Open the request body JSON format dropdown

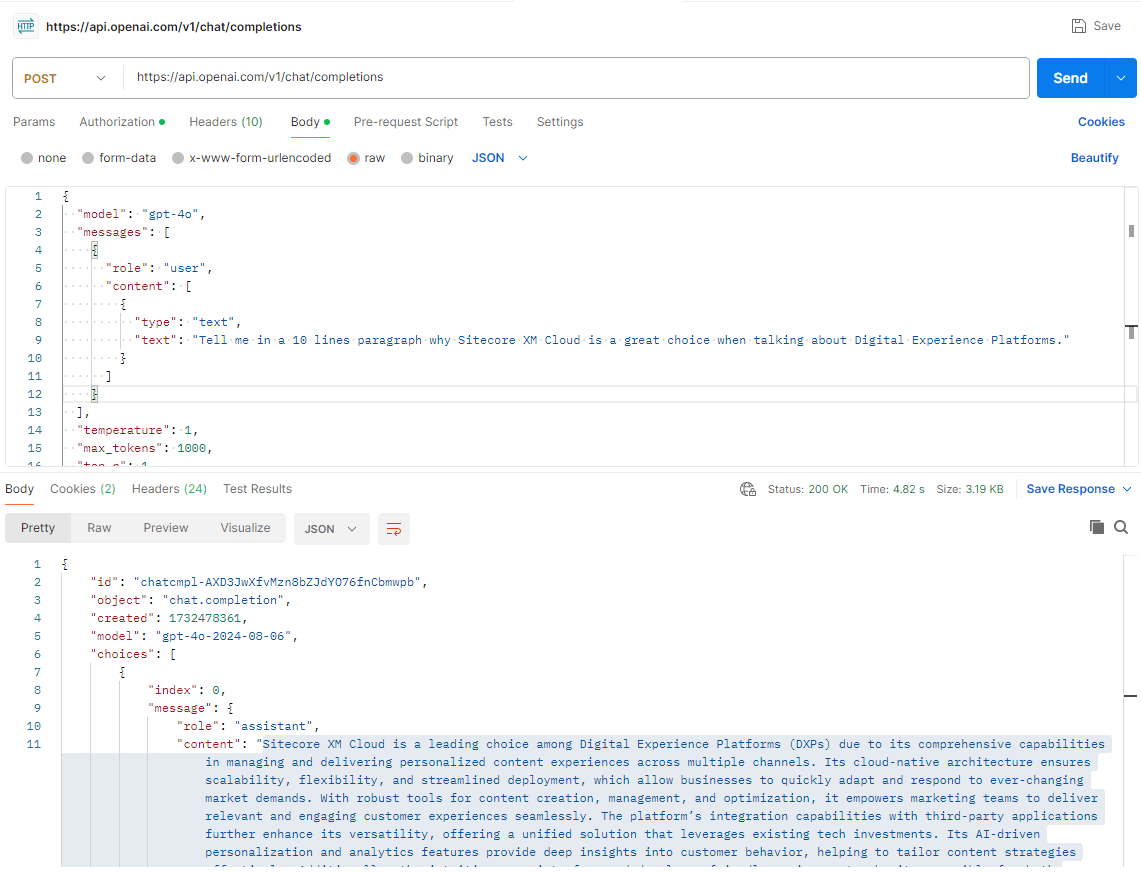click(499, 158)
